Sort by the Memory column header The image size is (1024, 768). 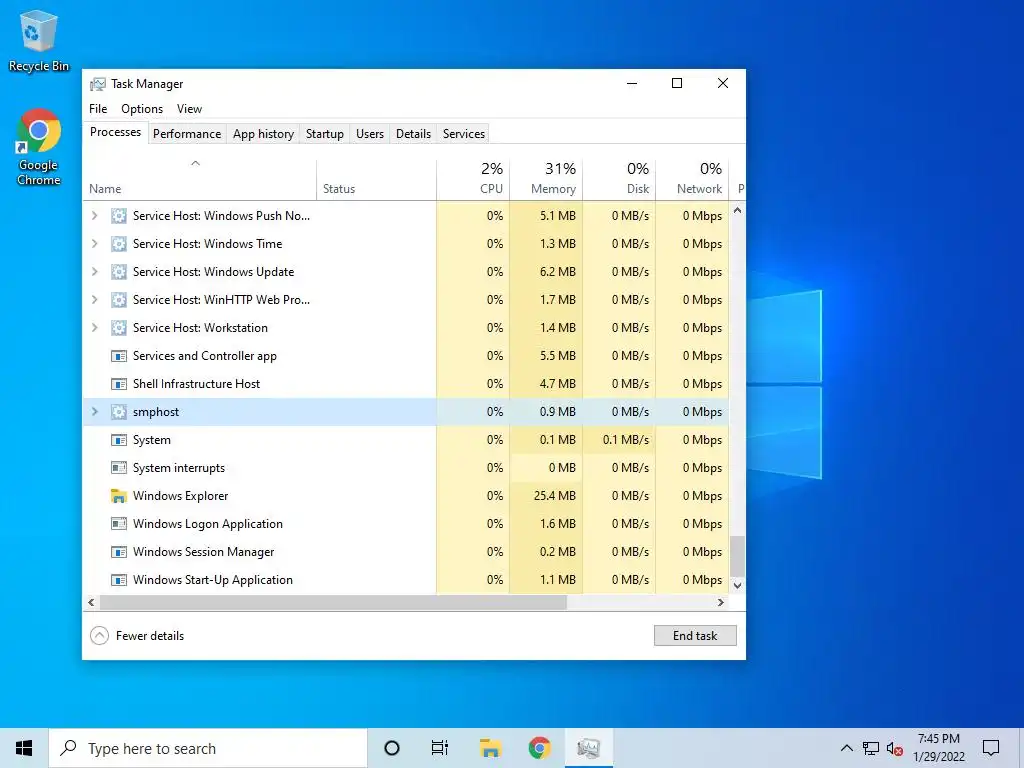point(546,179)
